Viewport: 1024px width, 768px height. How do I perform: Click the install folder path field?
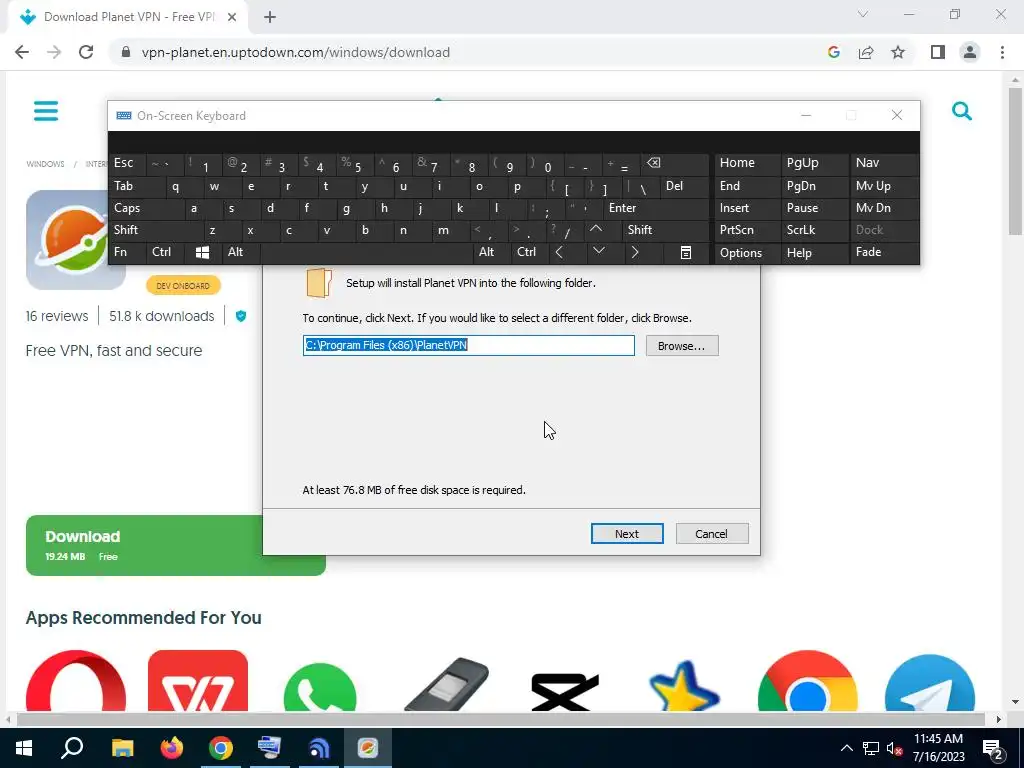tap(468, 345)
